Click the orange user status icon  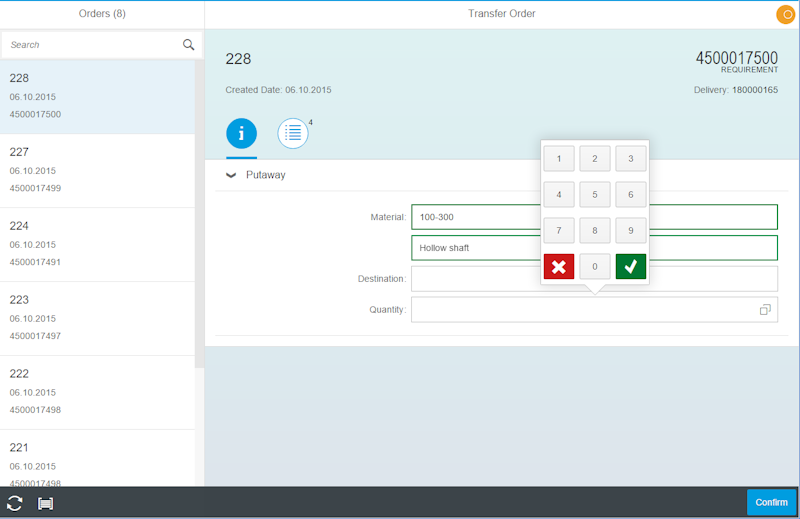click(x=785, y=14)
